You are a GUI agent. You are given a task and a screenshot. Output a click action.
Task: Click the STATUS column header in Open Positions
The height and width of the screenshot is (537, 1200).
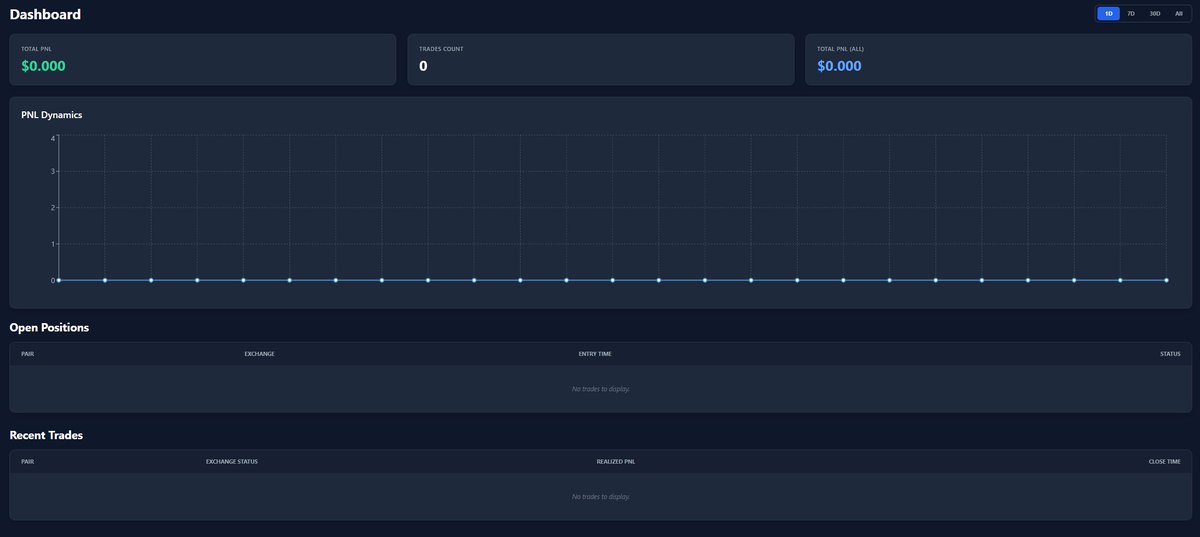pos(1170,354)
